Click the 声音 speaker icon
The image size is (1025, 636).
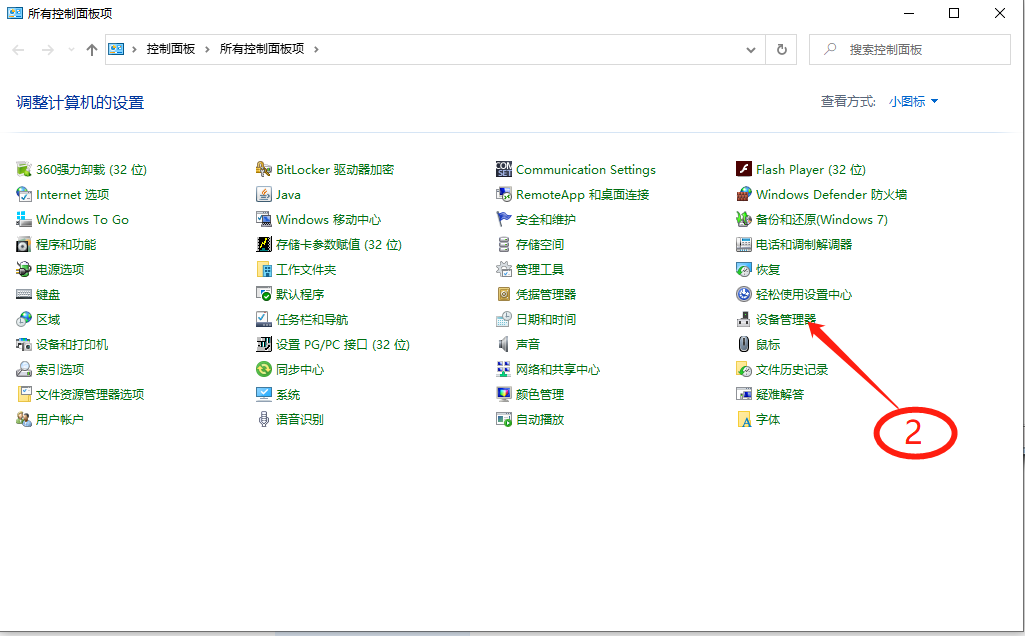[x=504, y=345]
